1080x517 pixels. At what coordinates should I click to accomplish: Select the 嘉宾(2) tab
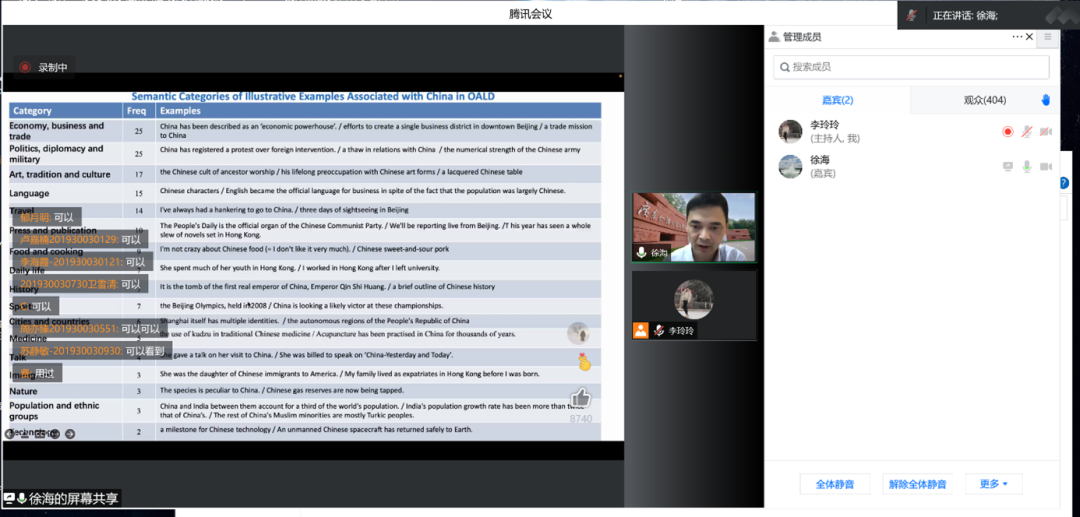837,100
